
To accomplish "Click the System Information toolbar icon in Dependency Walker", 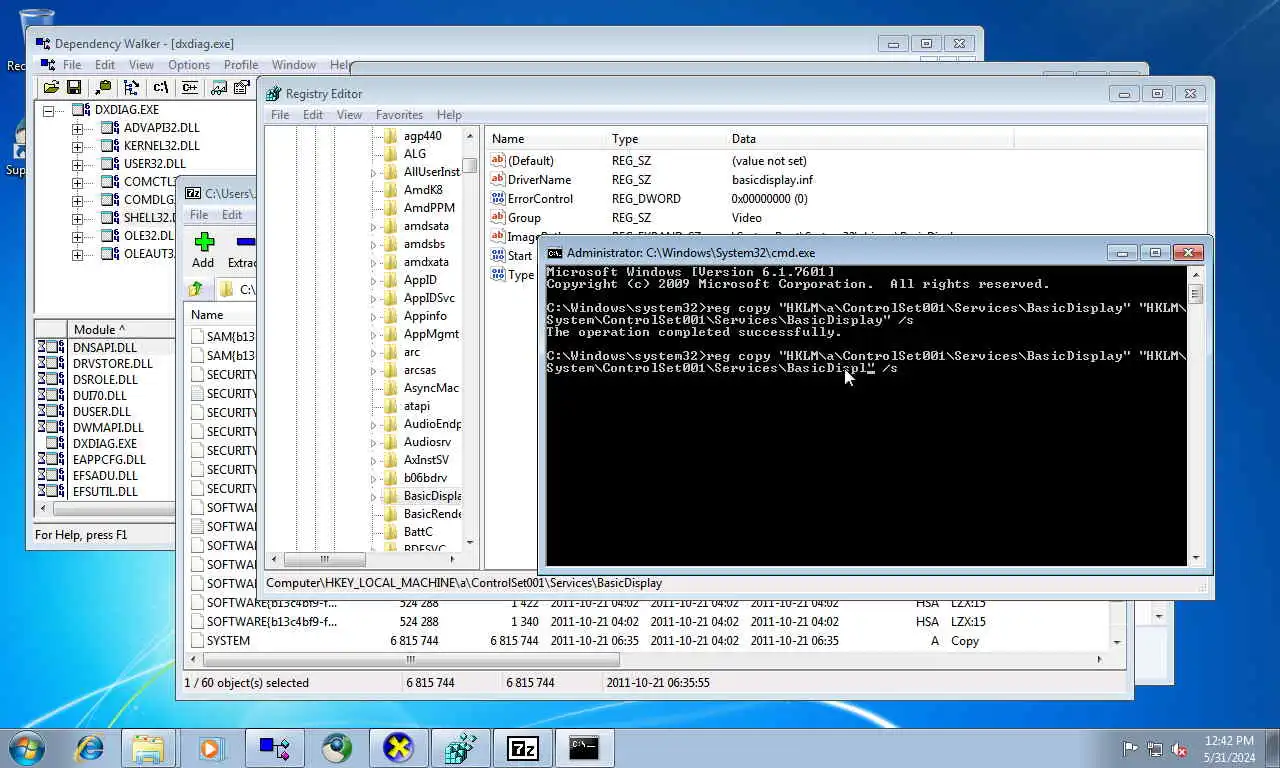I will (218, 88).
